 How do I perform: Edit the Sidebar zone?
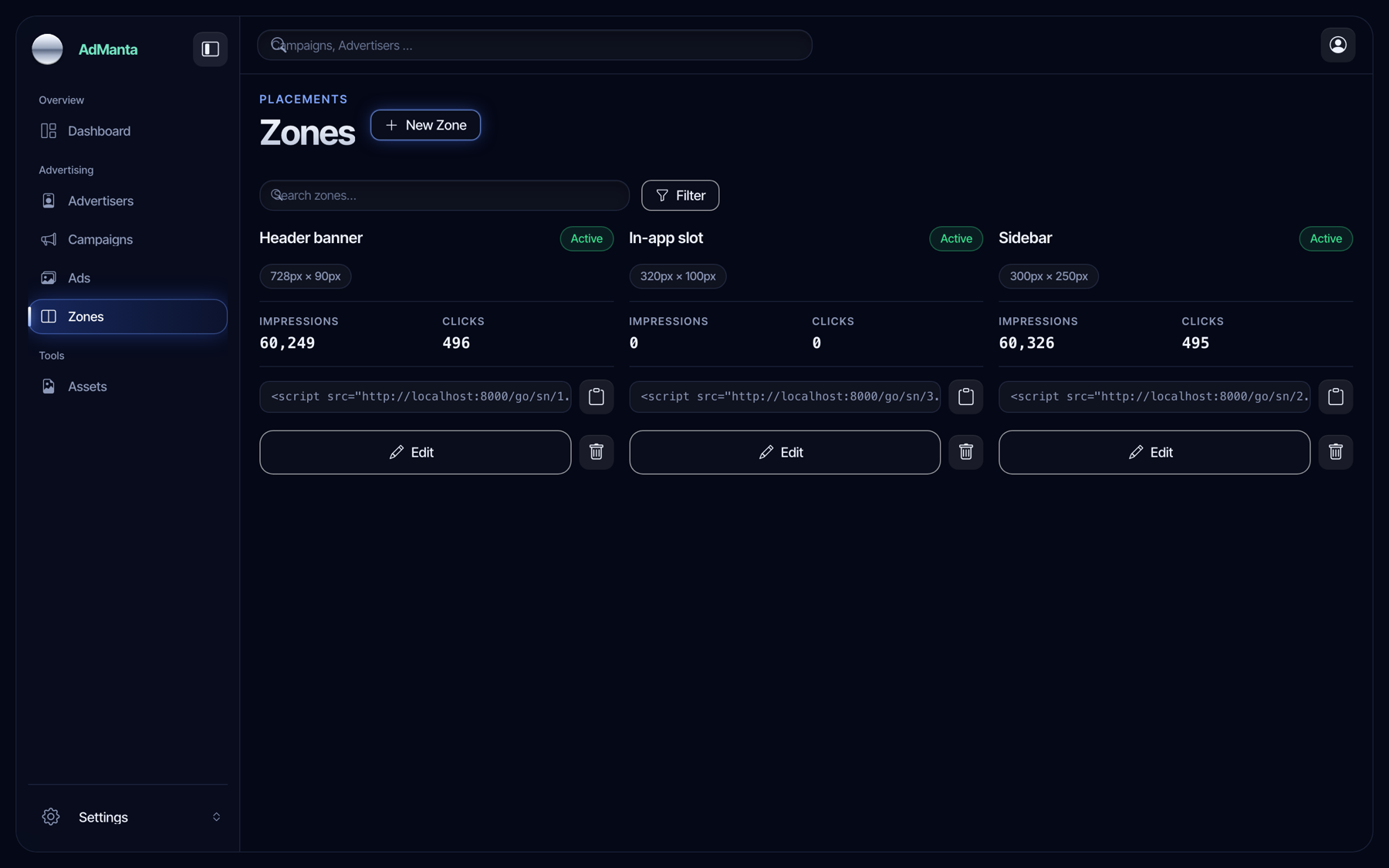click(x=1154, y=452)
